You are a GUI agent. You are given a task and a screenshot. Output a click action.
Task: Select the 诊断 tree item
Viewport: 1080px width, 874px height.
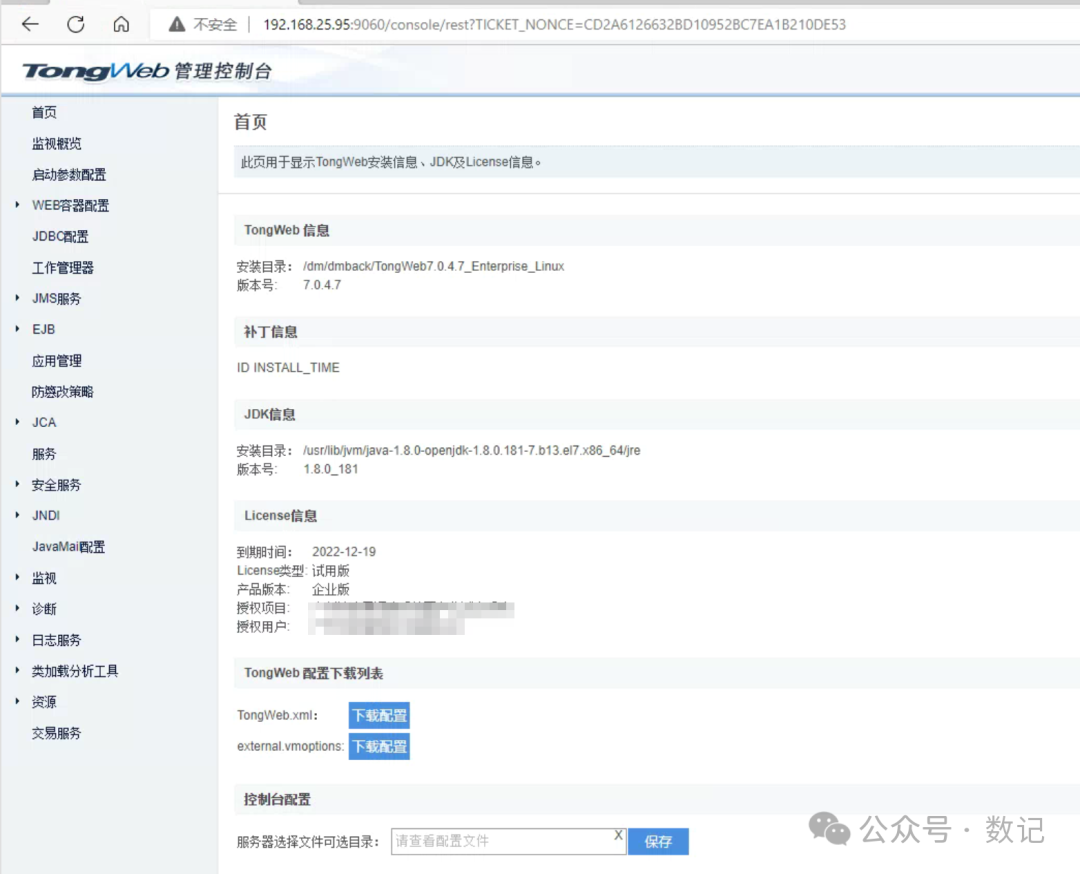coord(44,609)
